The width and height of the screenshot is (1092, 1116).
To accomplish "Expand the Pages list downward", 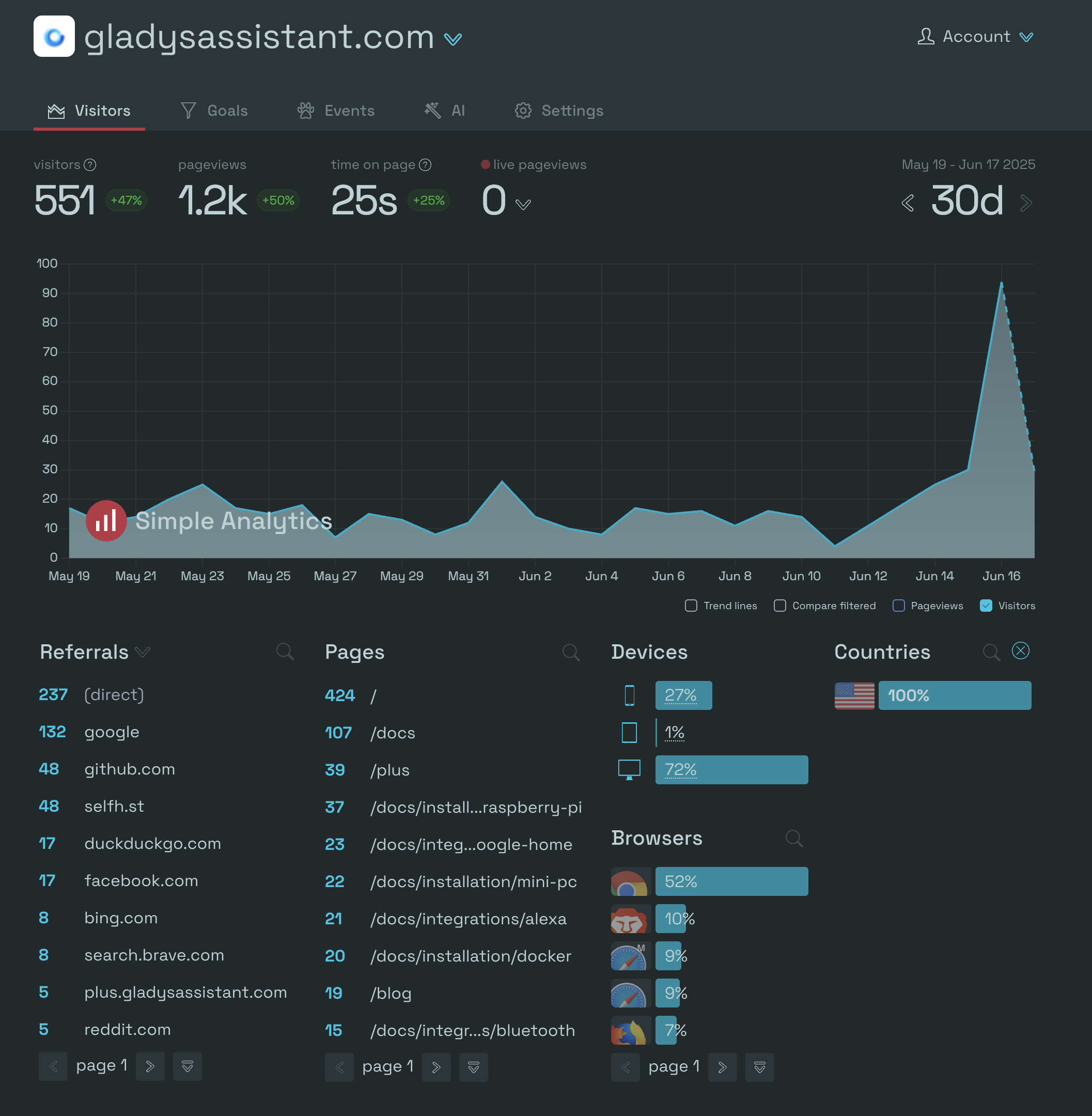I will click(474, 1067).
